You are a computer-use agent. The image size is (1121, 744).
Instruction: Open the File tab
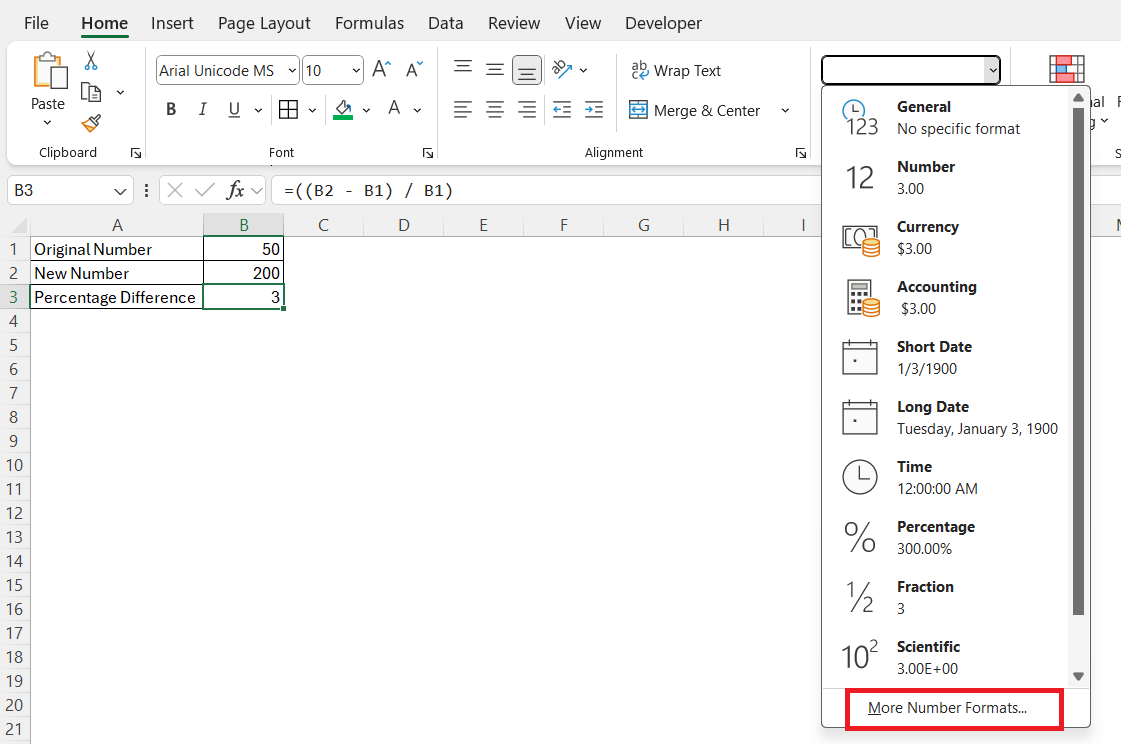[36, 24]
